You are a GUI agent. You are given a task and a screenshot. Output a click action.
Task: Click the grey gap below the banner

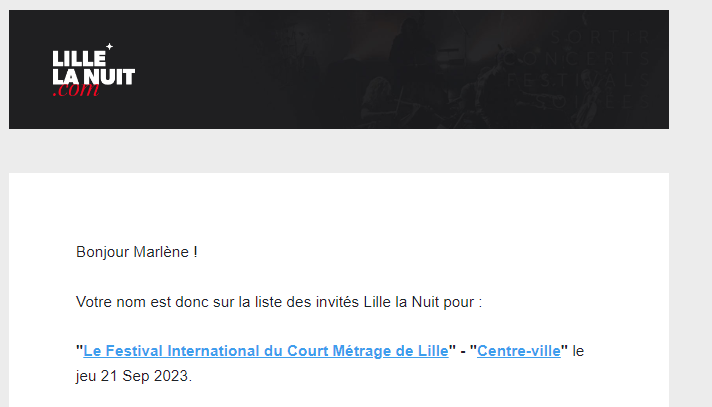tap(339, 151)
